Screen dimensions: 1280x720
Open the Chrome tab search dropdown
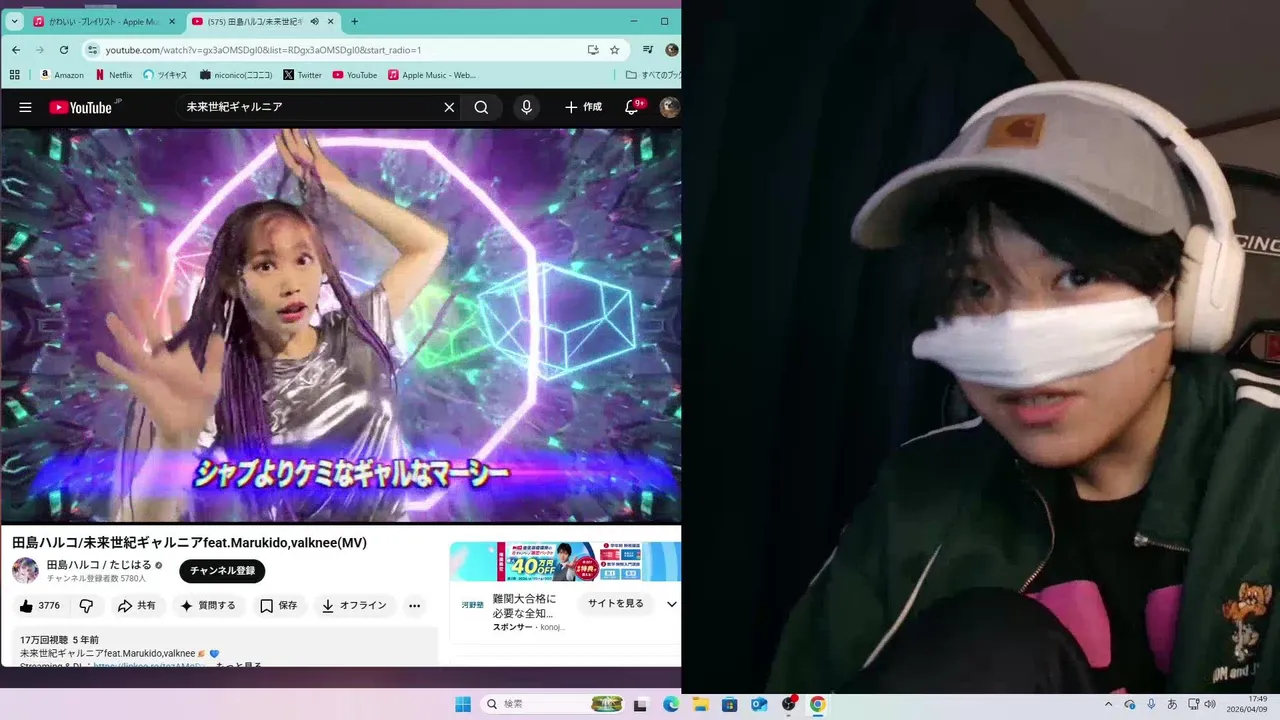click(x=15, y=21)
